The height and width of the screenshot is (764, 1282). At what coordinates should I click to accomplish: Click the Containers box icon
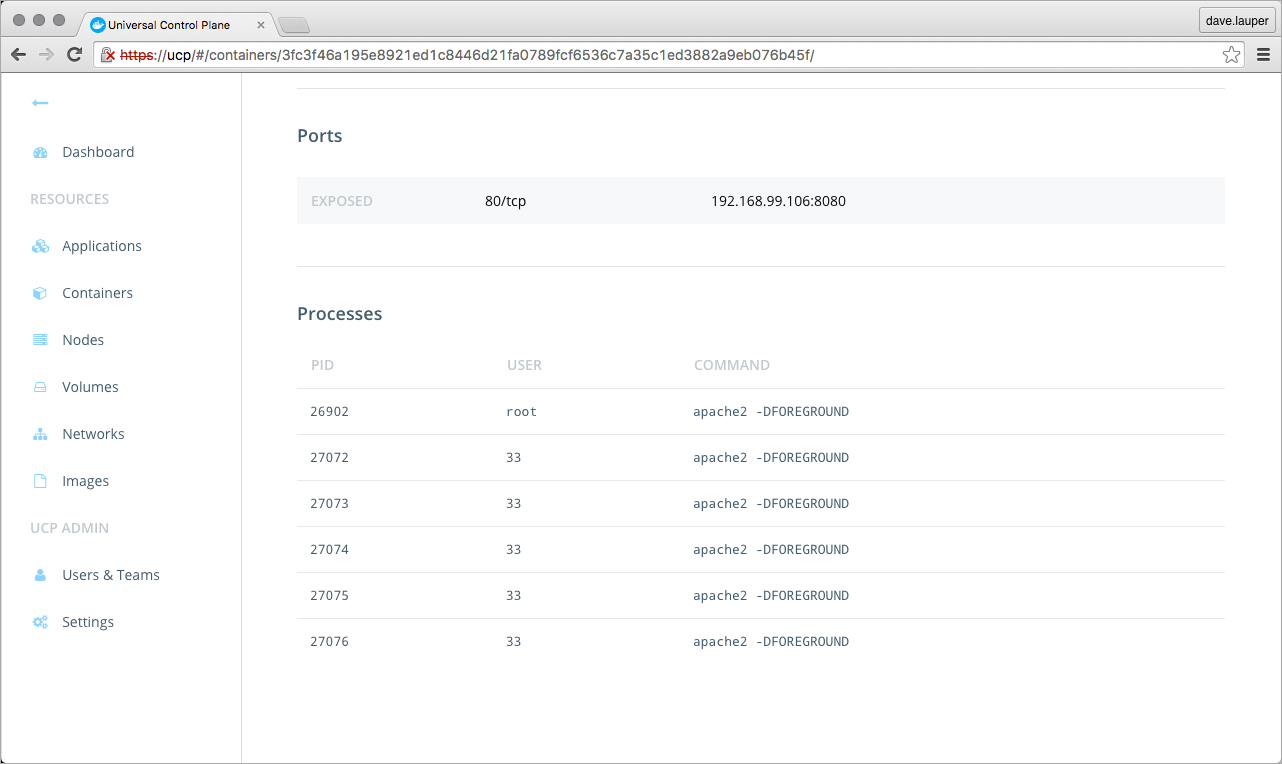(x=40, y=293)
